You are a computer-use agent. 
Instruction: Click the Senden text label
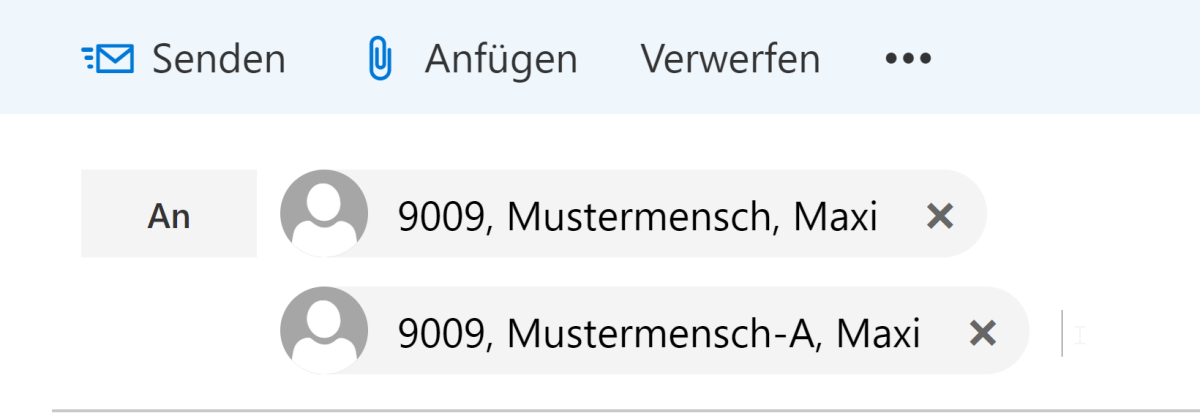[x=219, y=59]
